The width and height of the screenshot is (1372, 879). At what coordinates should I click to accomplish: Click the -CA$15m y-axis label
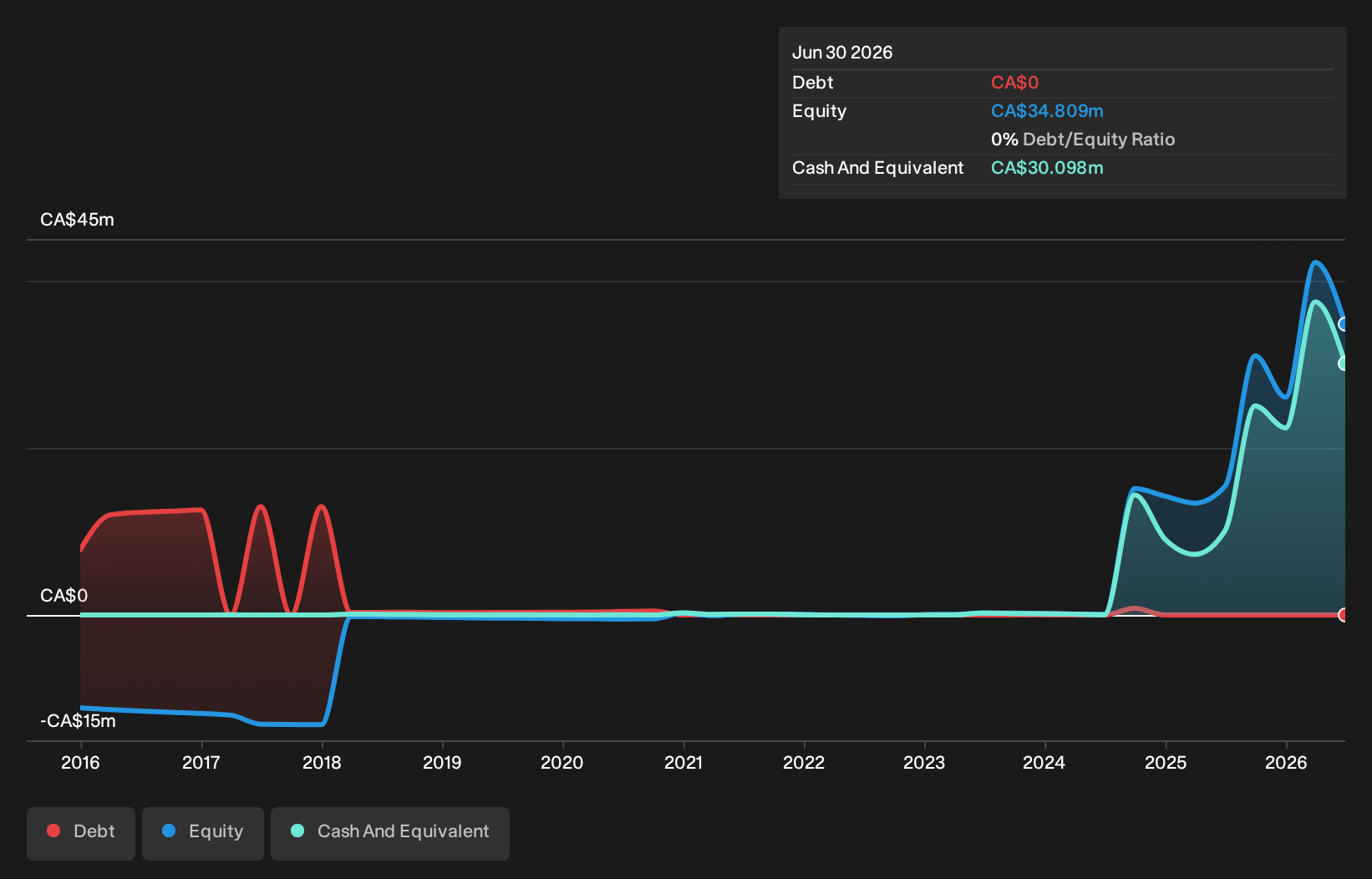(78, 721)
